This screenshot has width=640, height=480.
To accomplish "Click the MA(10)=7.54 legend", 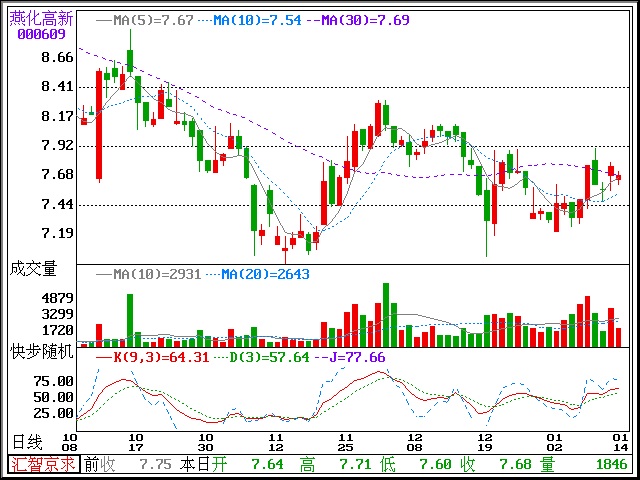I will point(249,20).
